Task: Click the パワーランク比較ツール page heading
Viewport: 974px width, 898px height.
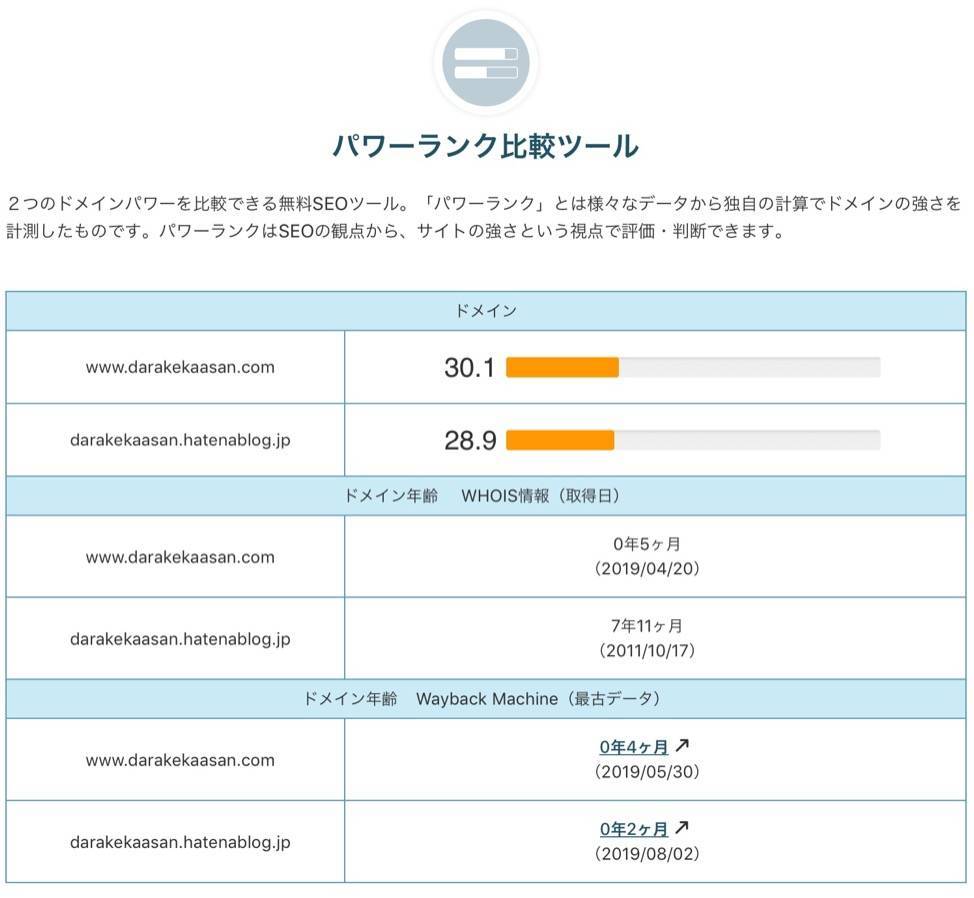Action: point(486,147)
